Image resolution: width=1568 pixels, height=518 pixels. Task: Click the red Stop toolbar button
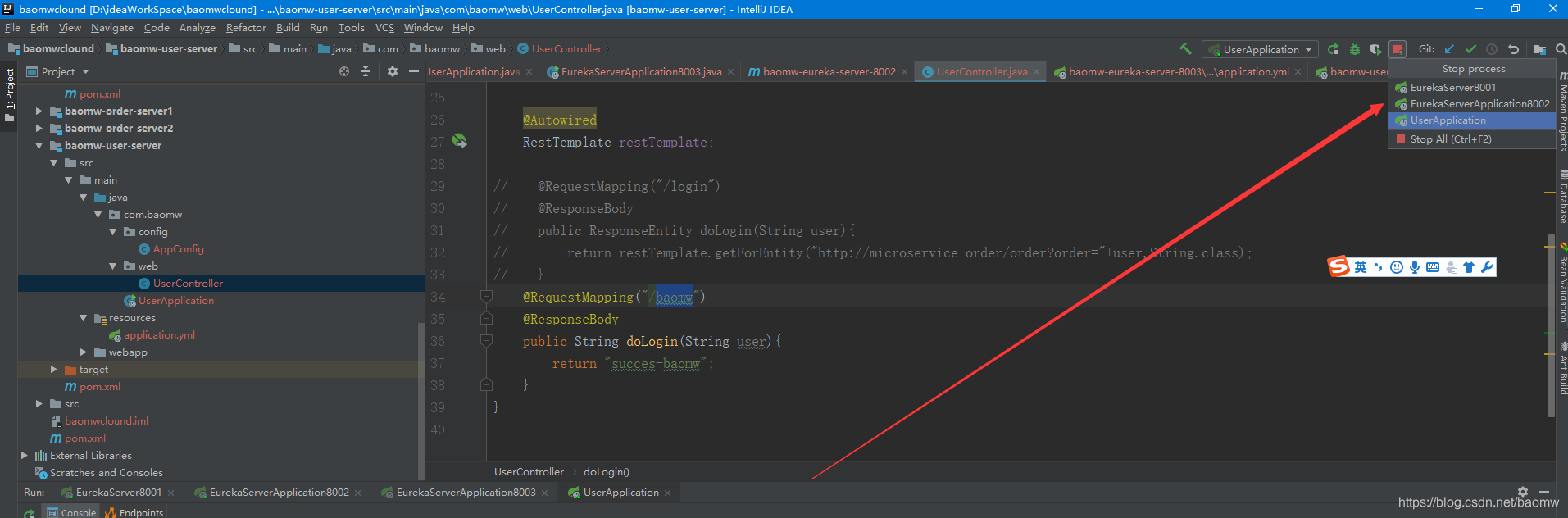[x=1398, y=49]
